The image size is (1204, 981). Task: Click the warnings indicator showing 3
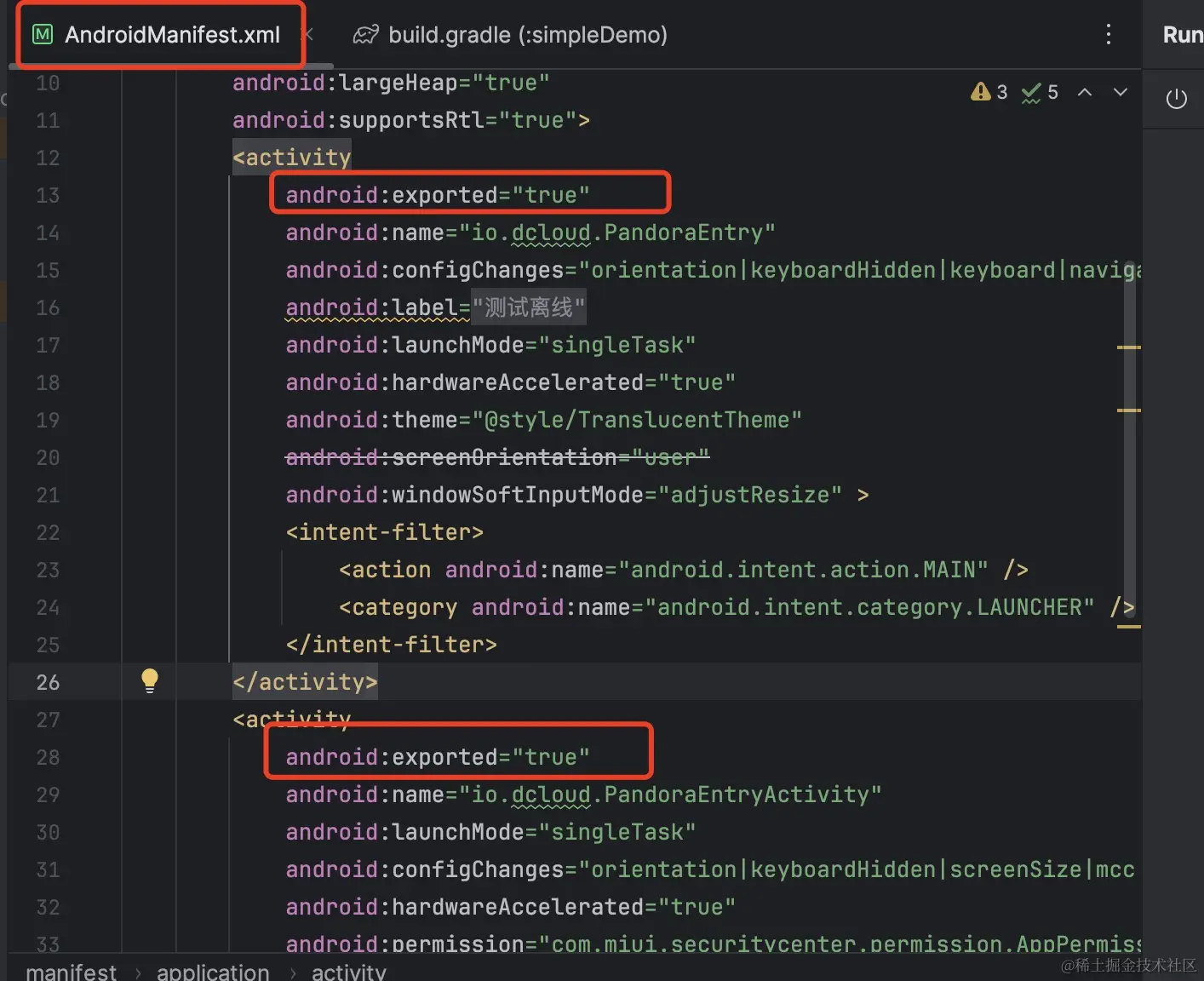(989, 92)
